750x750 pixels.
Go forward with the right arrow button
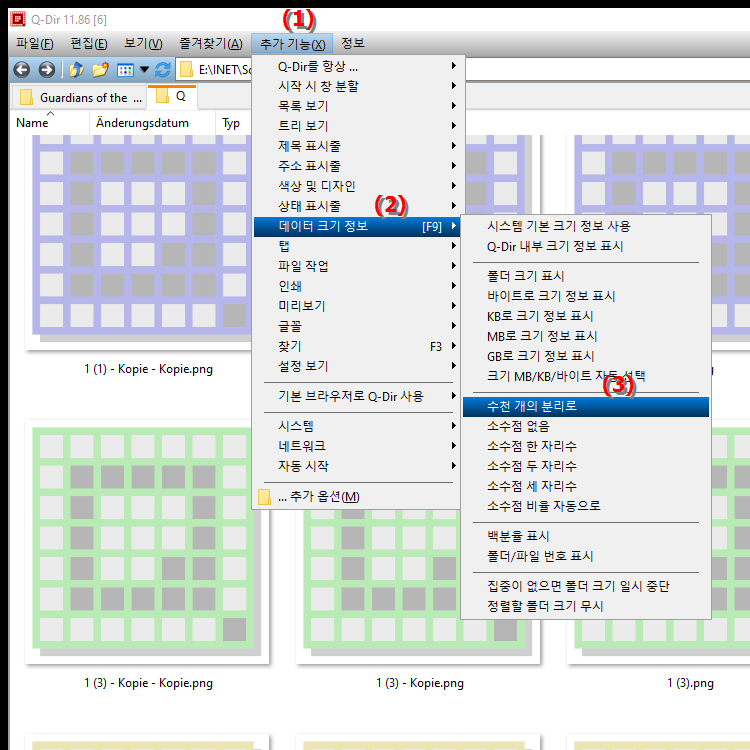(x=47, y=70)
